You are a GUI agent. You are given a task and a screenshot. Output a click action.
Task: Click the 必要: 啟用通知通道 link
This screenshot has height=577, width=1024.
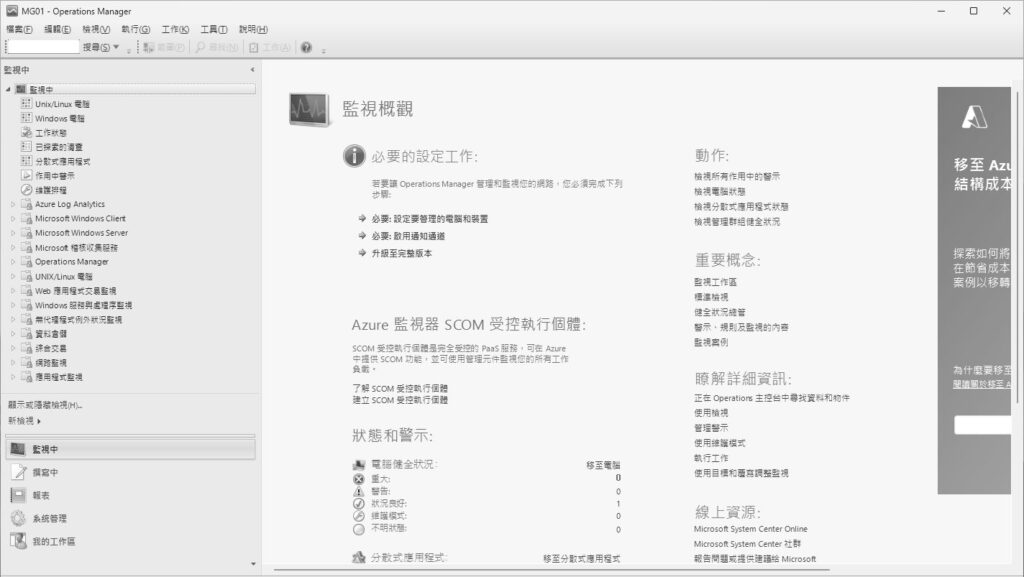click(408, 236)
